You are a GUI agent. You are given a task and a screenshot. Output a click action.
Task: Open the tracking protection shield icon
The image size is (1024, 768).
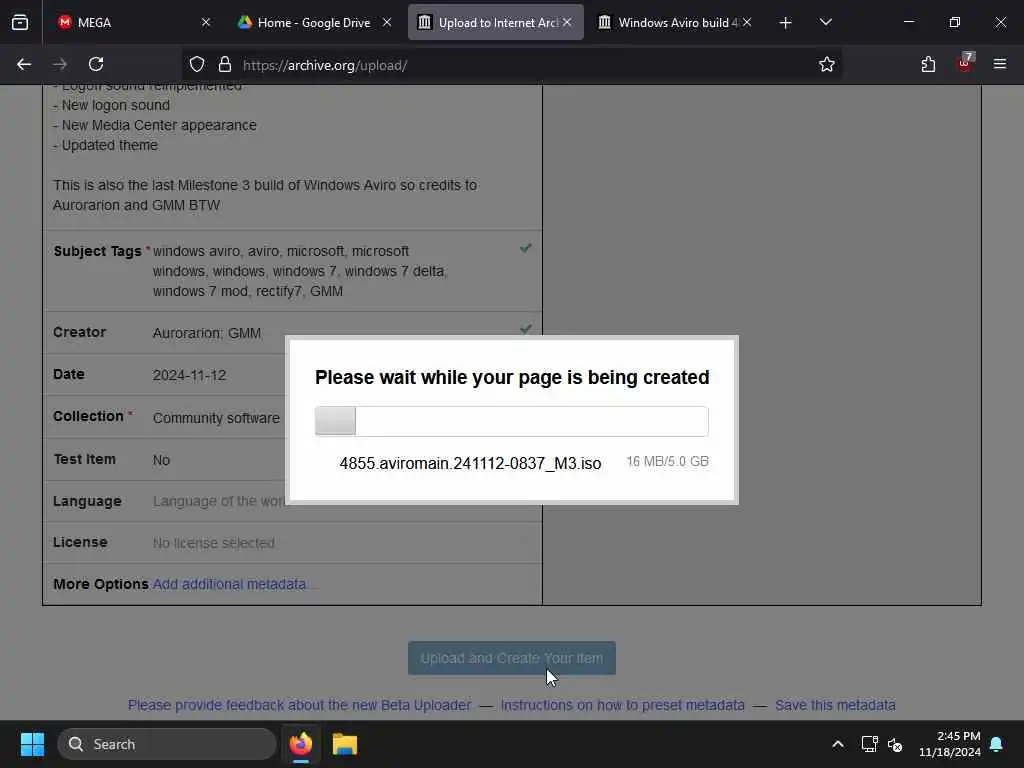pos(197,65)
